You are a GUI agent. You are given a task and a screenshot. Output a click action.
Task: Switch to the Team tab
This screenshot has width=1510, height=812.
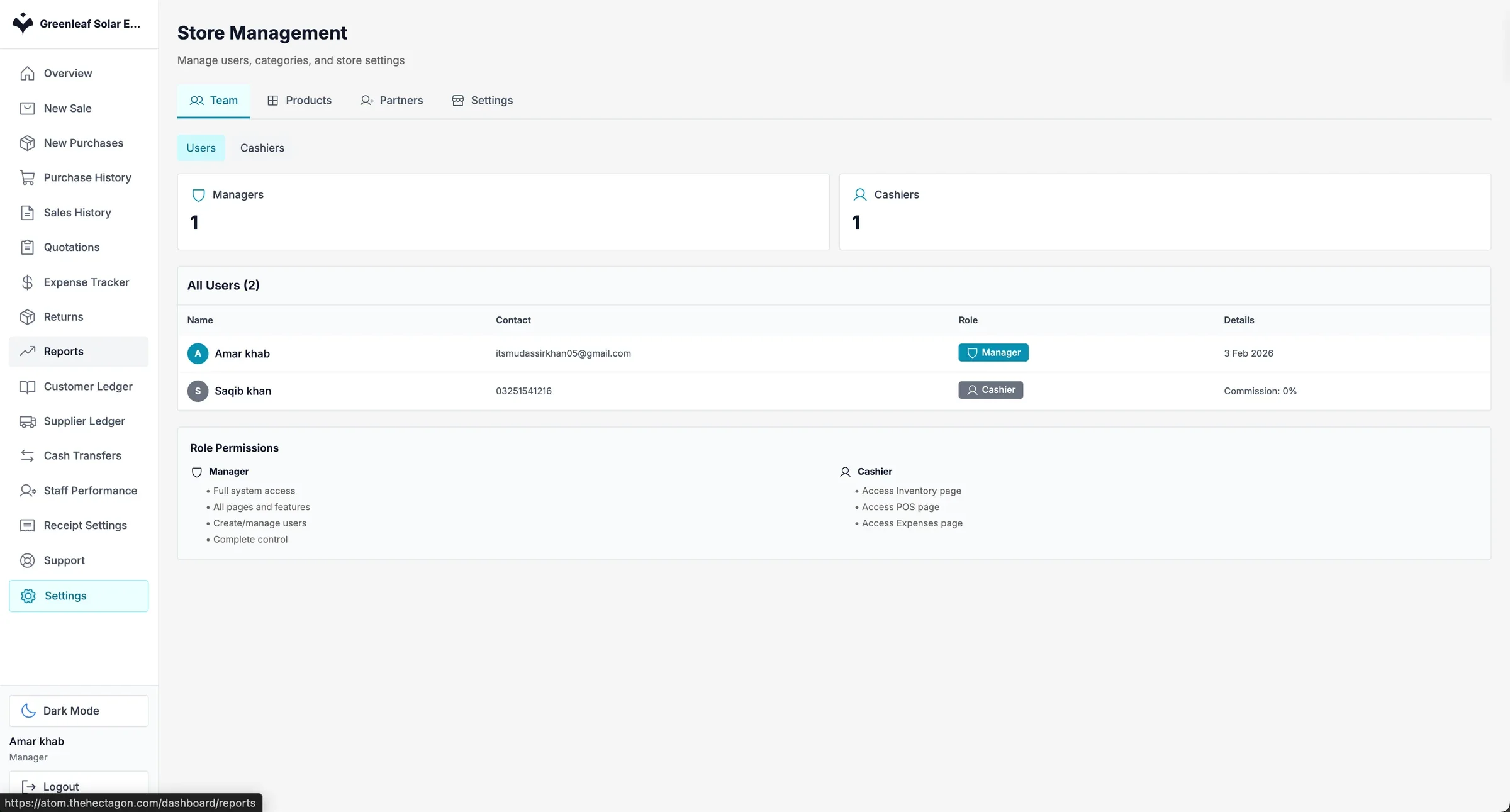[x=213, y=101]
